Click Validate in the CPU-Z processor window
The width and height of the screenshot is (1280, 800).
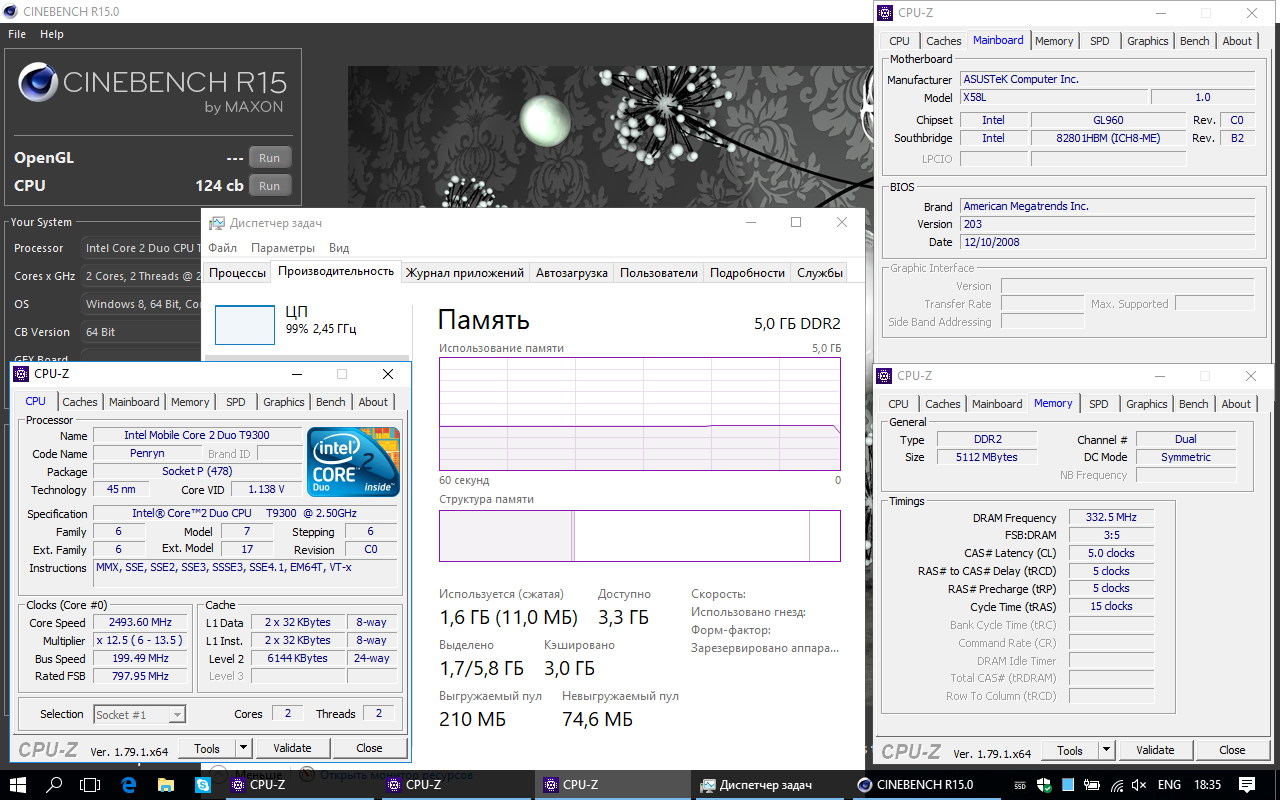292,748
